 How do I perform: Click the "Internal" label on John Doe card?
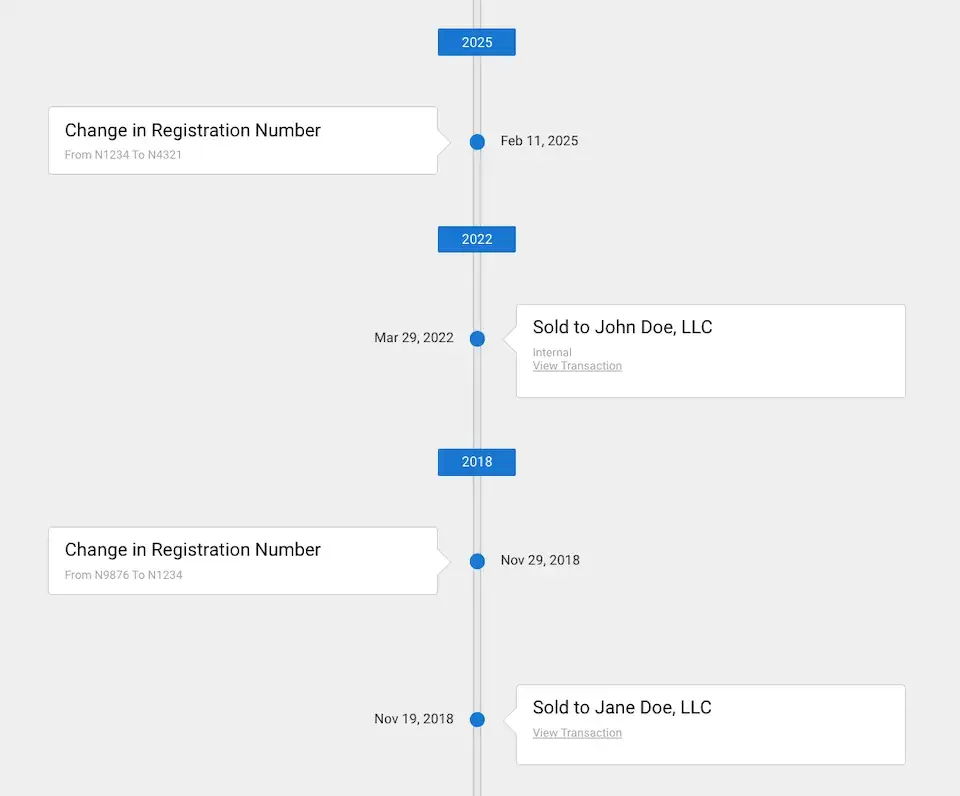click(x=552, y=352)
